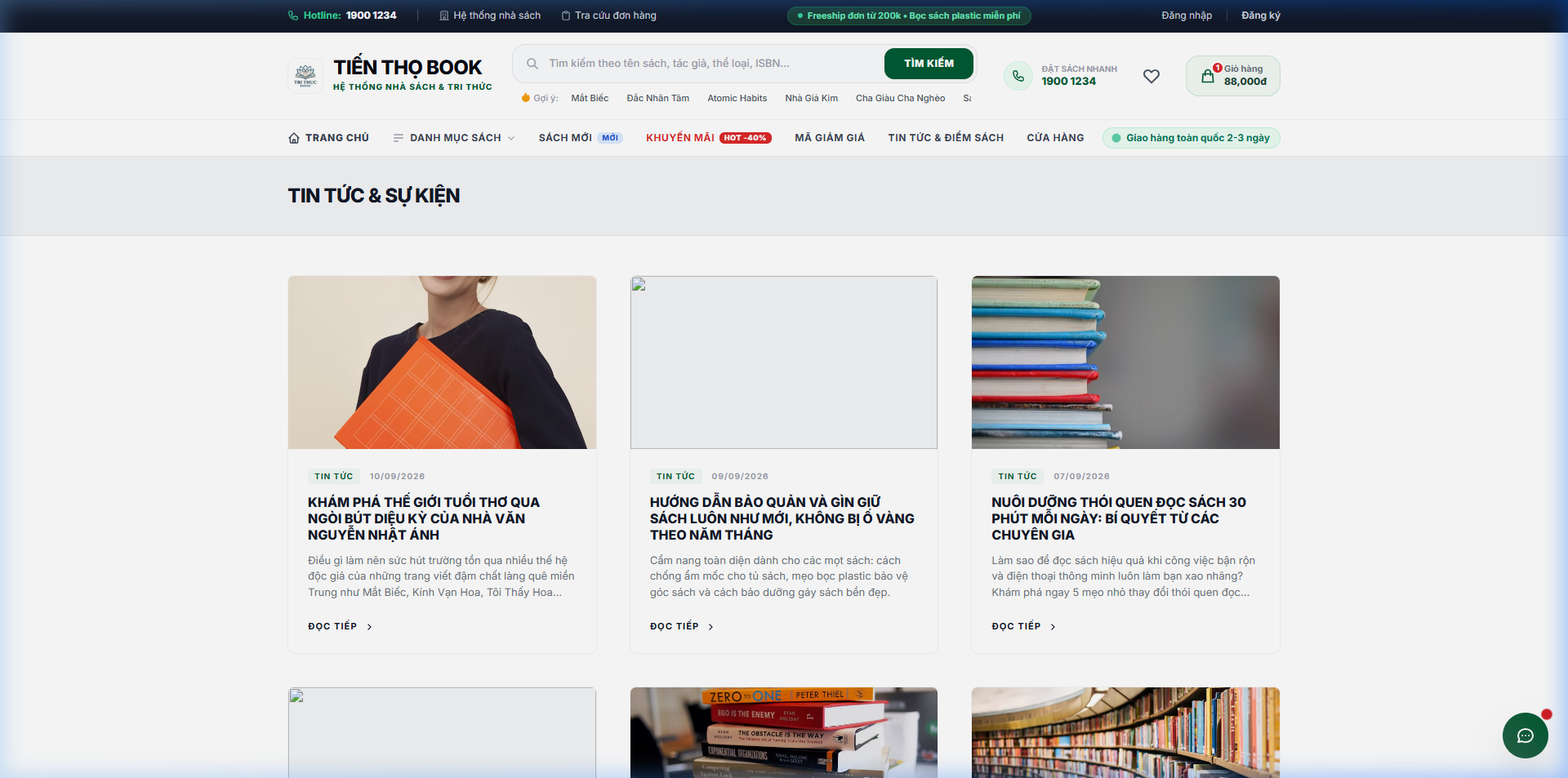Click the Trang Chủ home icon

point(294,138)
